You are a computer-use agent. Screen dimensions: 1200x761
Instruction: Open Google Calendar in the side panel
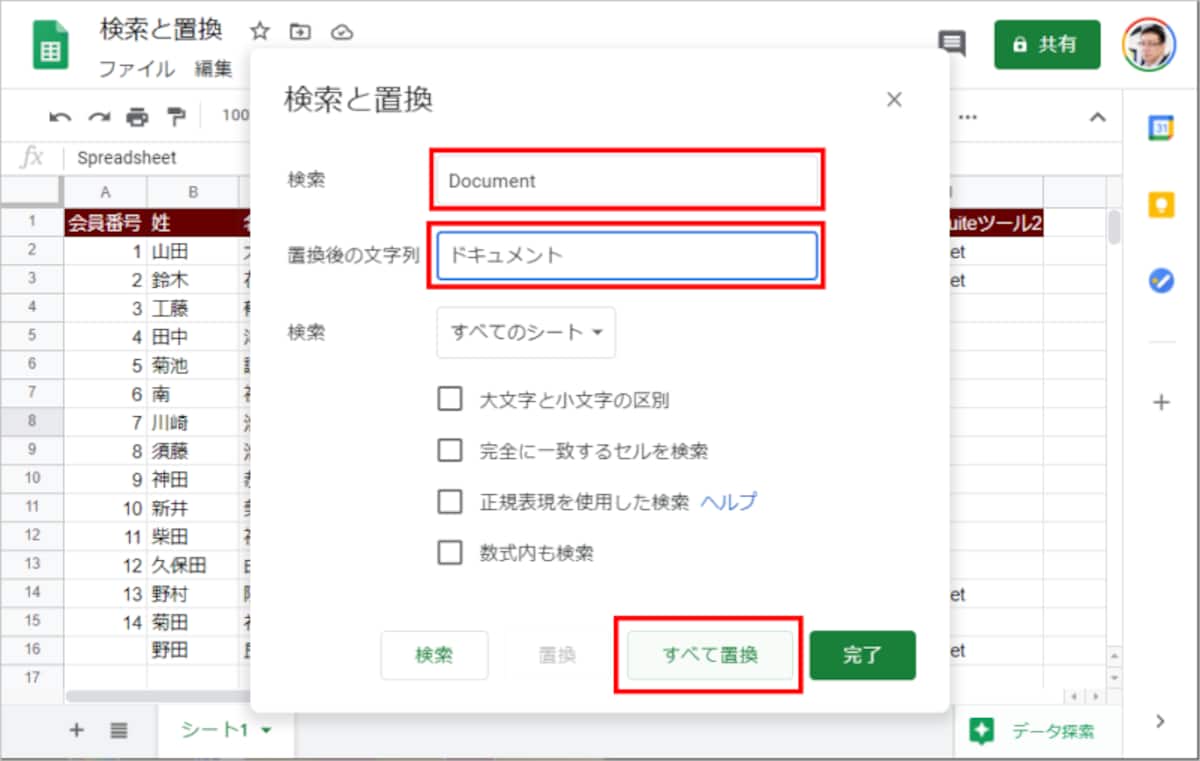click(x=1160, y=128)
